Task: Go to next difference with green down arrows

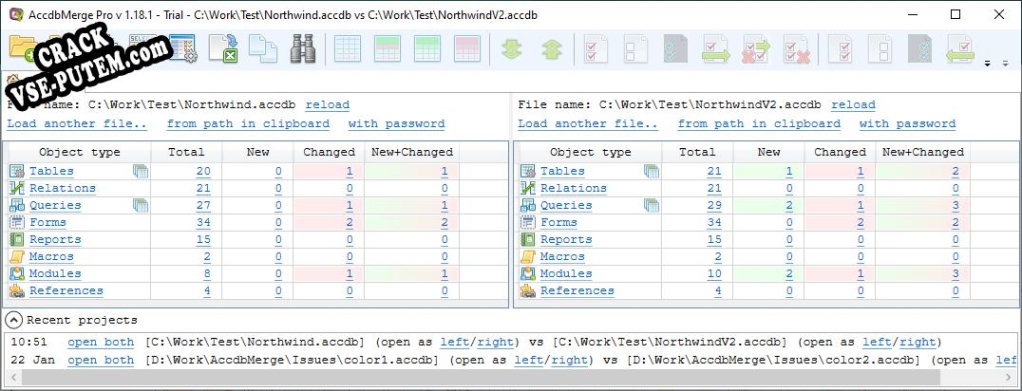Action: [x=512, y=49]
